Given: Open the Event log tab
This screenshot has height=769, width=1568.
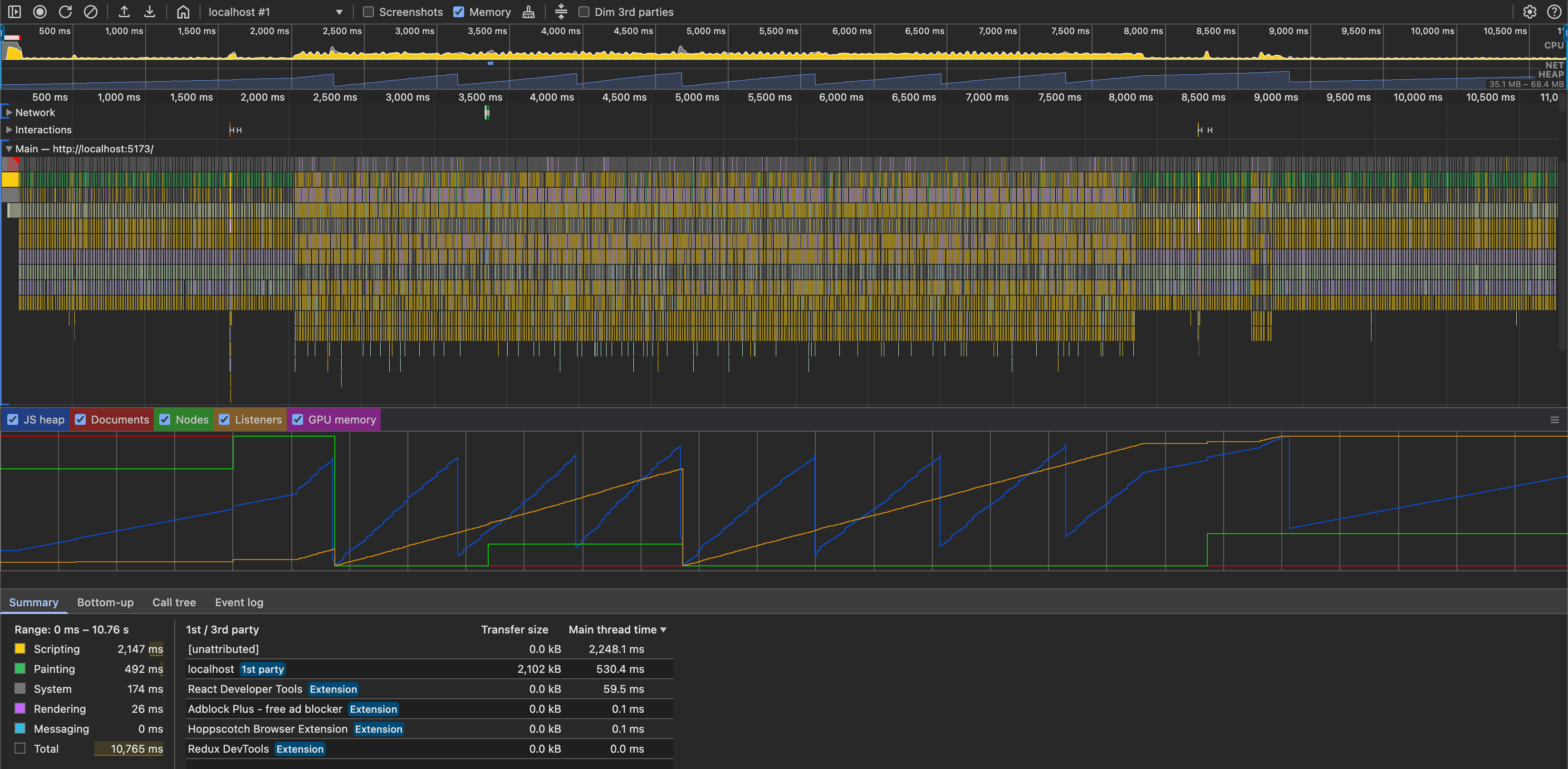Looking at the screenshot, I should 239,602.
